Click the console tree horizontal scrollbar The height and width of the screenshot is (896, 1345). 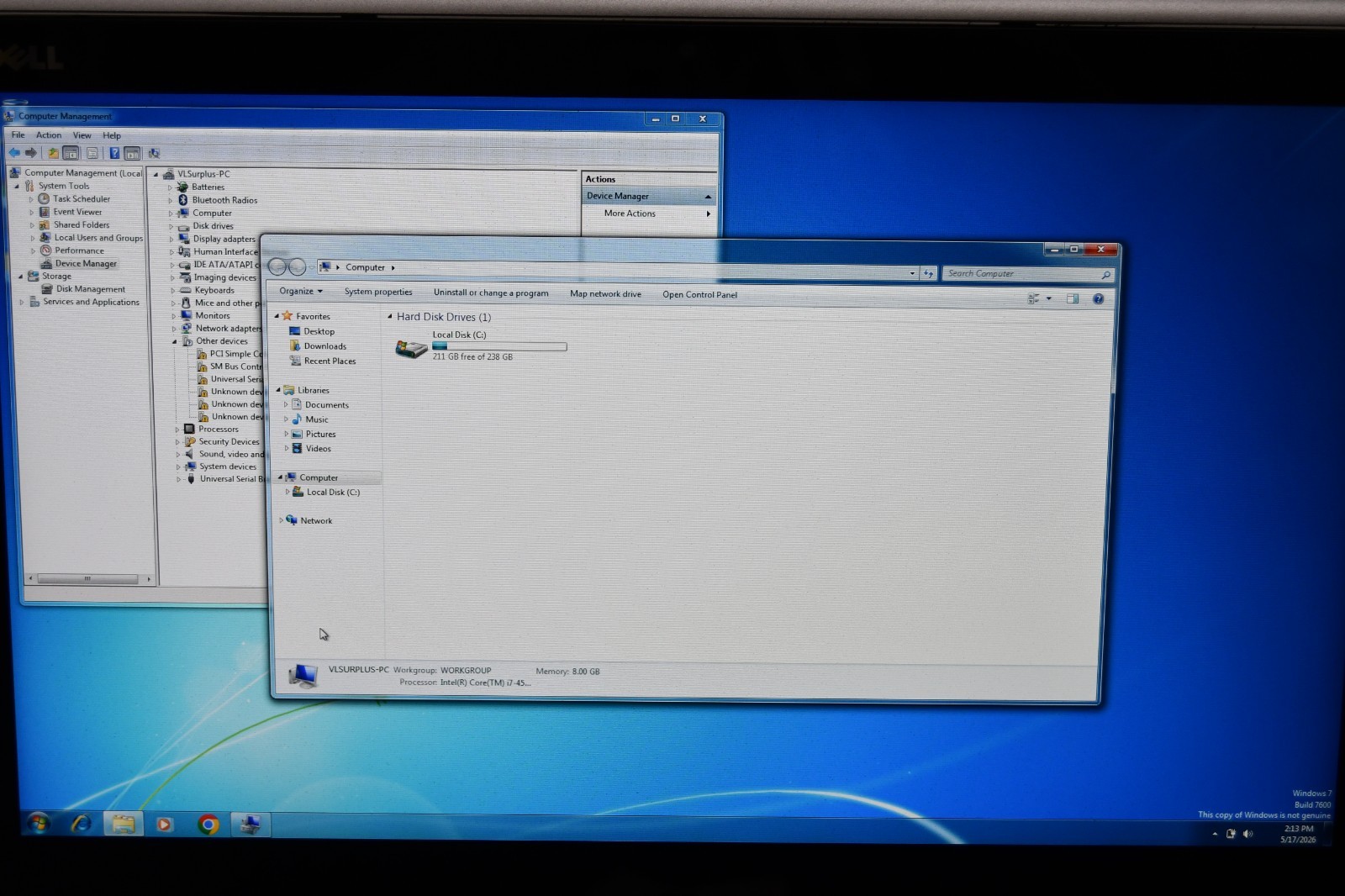89,579
